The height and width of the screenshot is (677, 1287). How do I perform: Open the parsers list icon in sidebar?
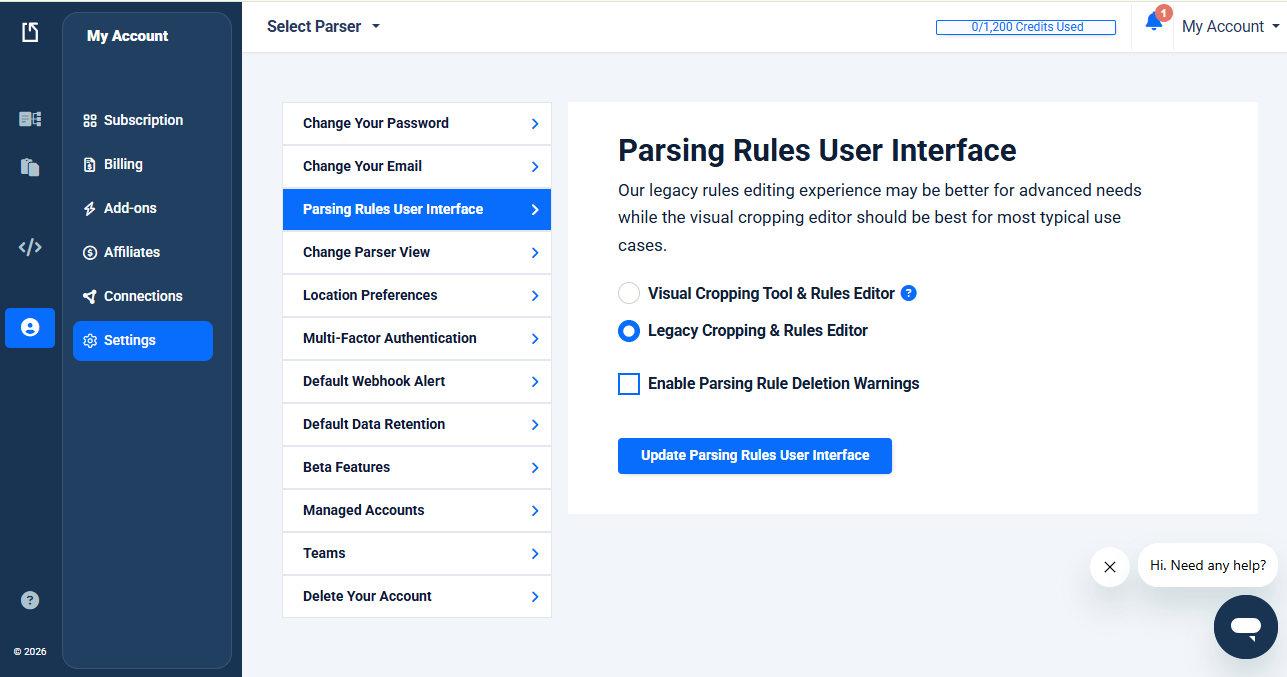[30, 120]
